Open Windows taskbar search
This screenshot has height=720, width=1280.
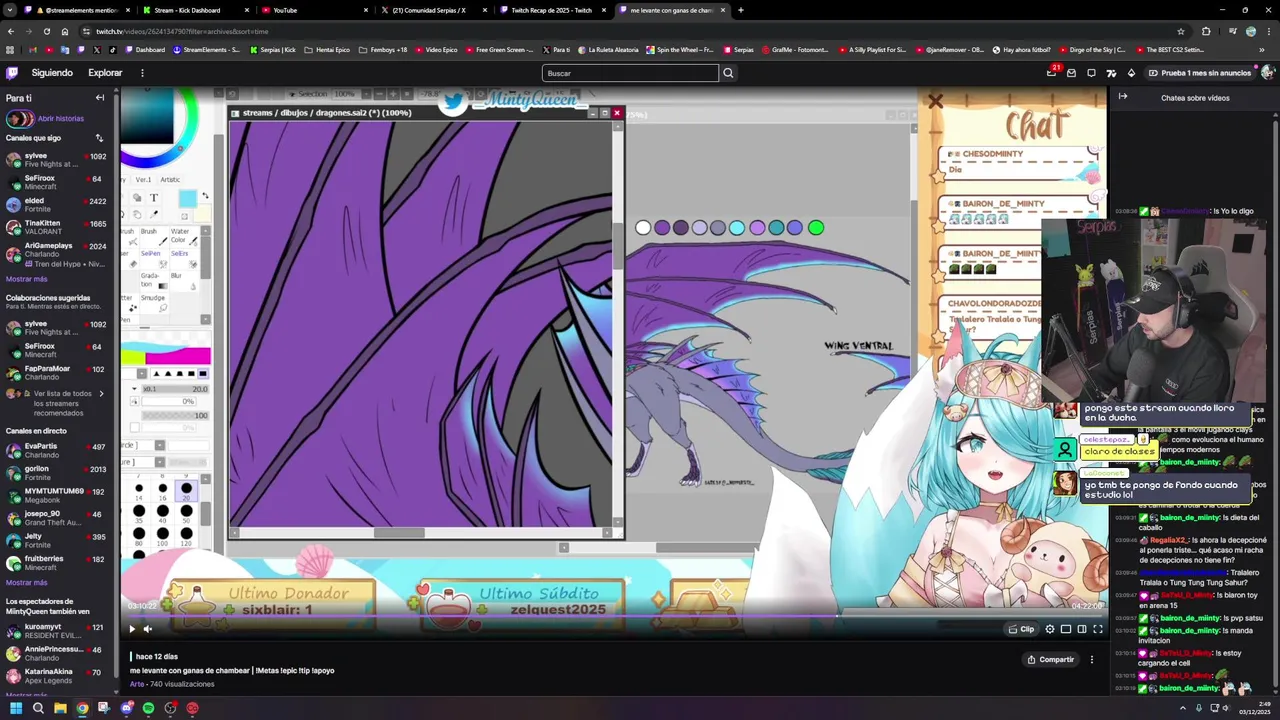[x=38, y=708]
